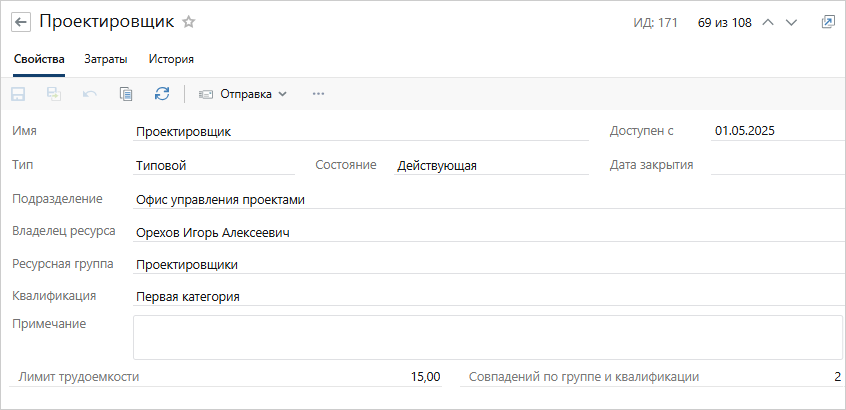Expand the Отправка dropdown
The height and width of the screenshot is (410, 846).
[243, 94]
